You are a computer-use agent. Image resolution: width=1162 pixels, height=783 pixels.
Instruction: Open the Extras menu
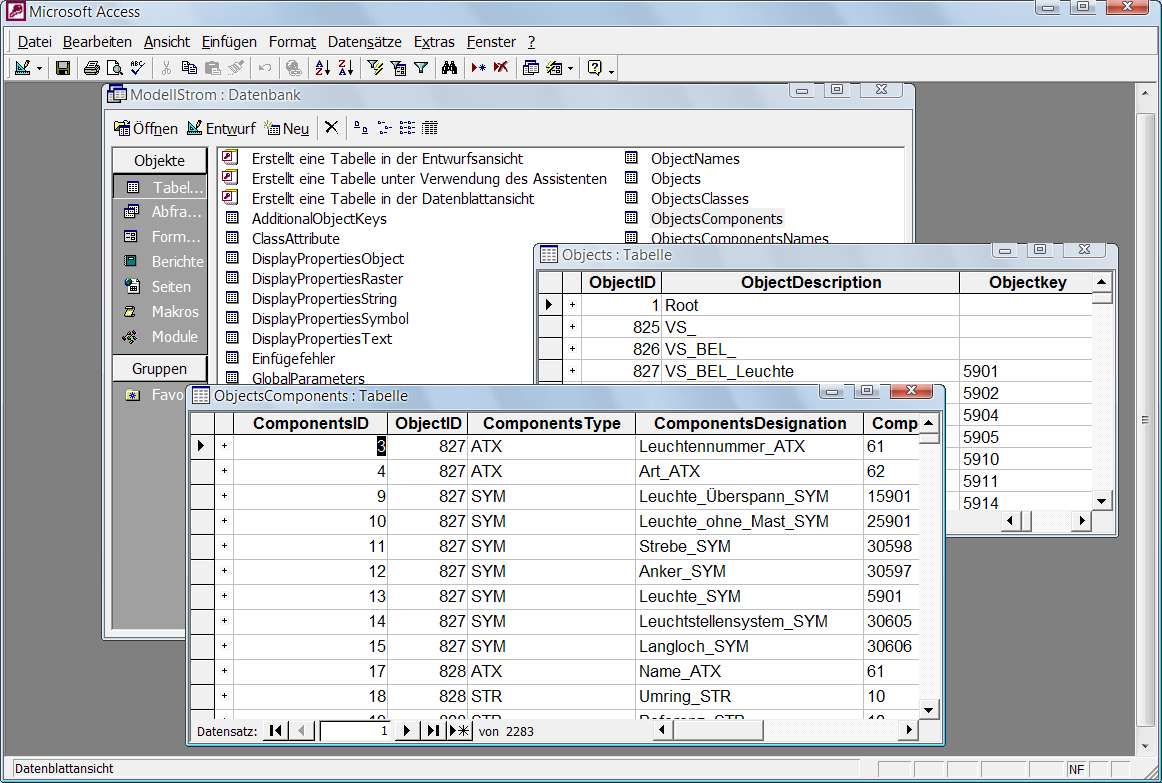coord(434,42)
